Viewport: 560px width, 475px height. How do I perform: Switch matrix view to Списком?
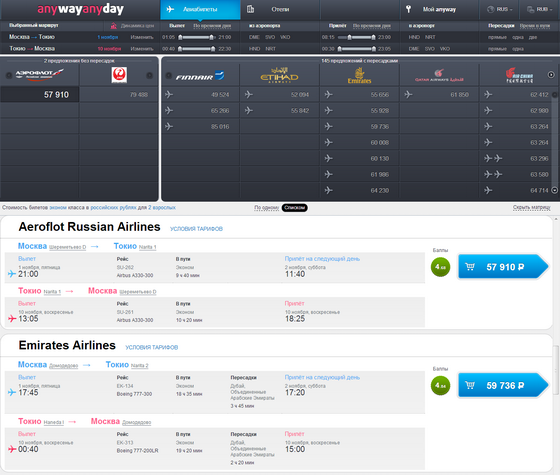click(295, 208)
